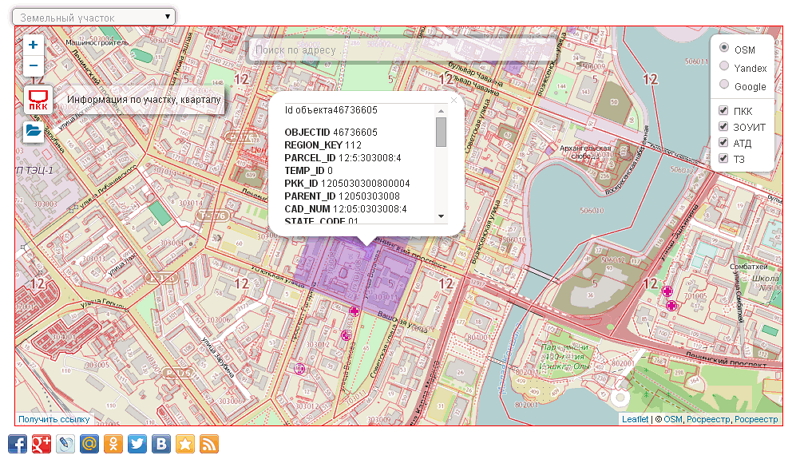Image resolution: width=800 pixels, height=463 pixels.
Task: Click the OBJECTID 46736605 row
Action: tap(331, 132)
